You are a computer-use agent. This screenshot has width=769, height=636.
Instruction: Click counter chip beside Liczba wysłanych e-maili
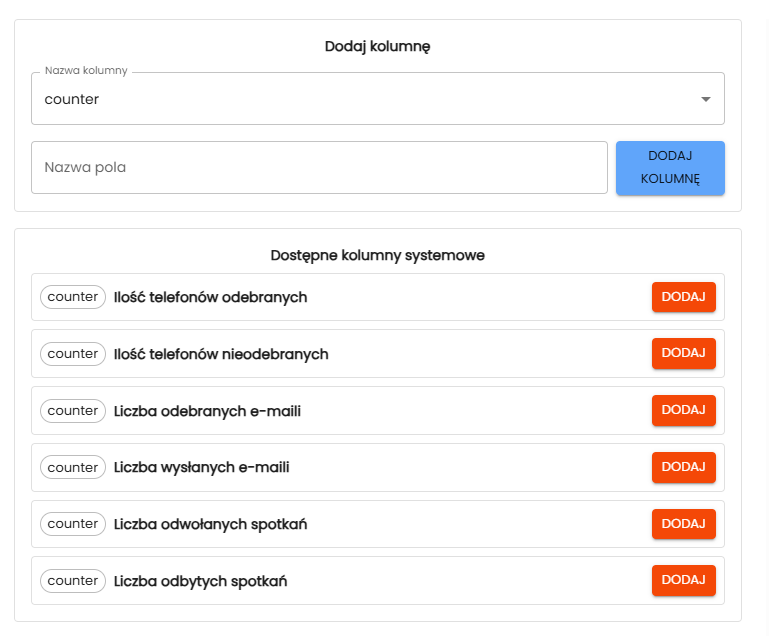[73, 467]
